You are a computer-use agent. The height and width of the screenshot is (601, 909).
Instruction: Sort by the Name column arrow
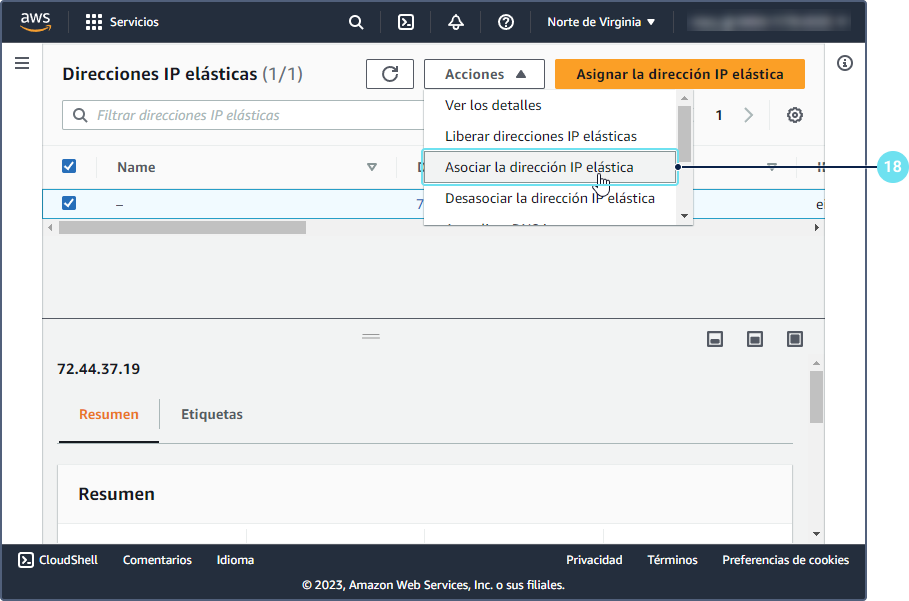pyautogui.click(x=372, y=167)
